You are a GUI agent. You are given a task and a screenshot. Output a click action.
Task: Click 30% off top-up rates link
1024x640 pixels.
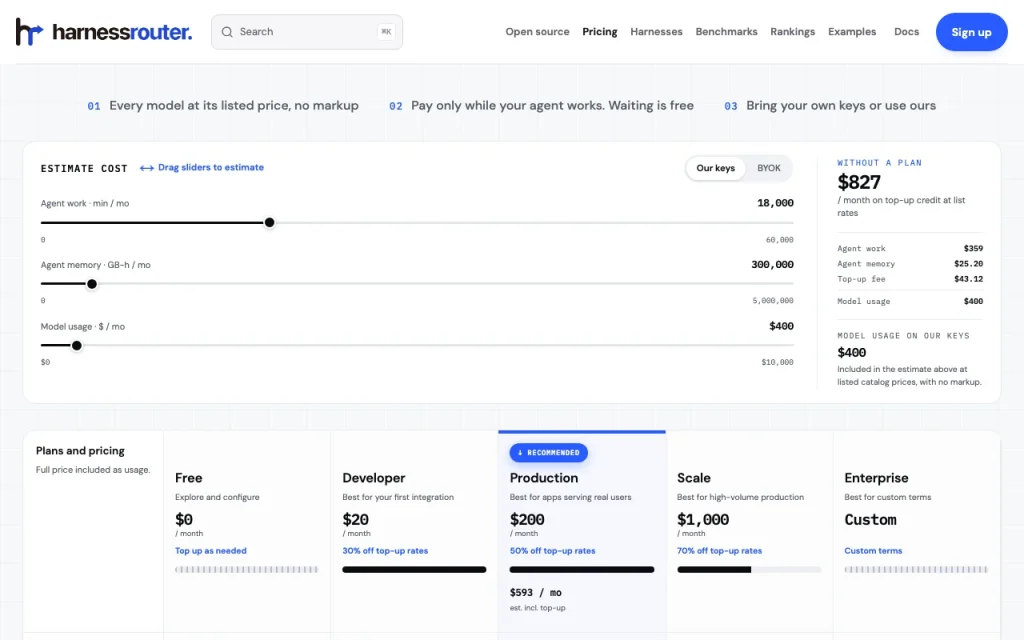pyautogui.click(x=385, y=551)
